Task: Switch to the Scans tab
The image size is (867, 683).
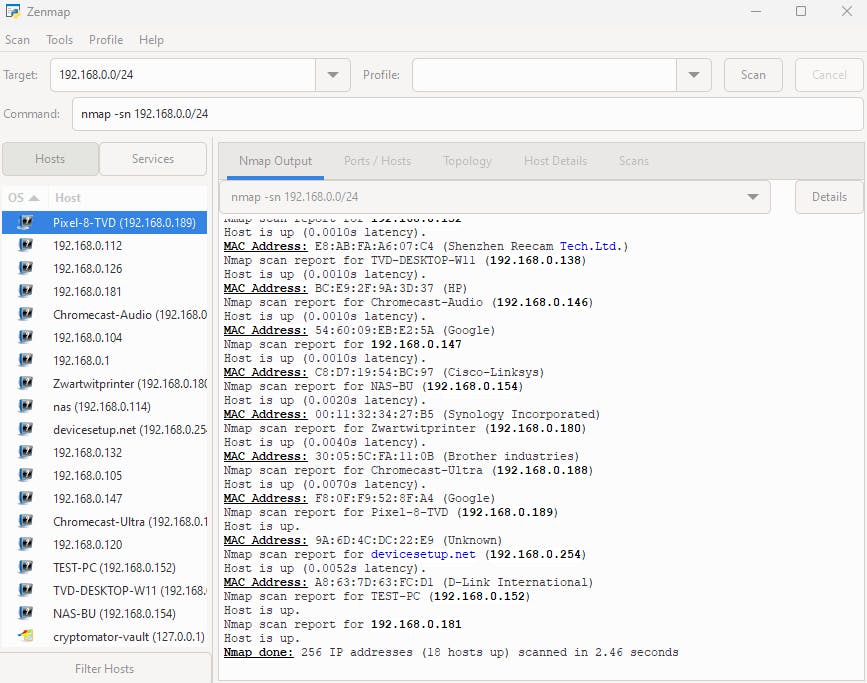Action: [634, 161]
